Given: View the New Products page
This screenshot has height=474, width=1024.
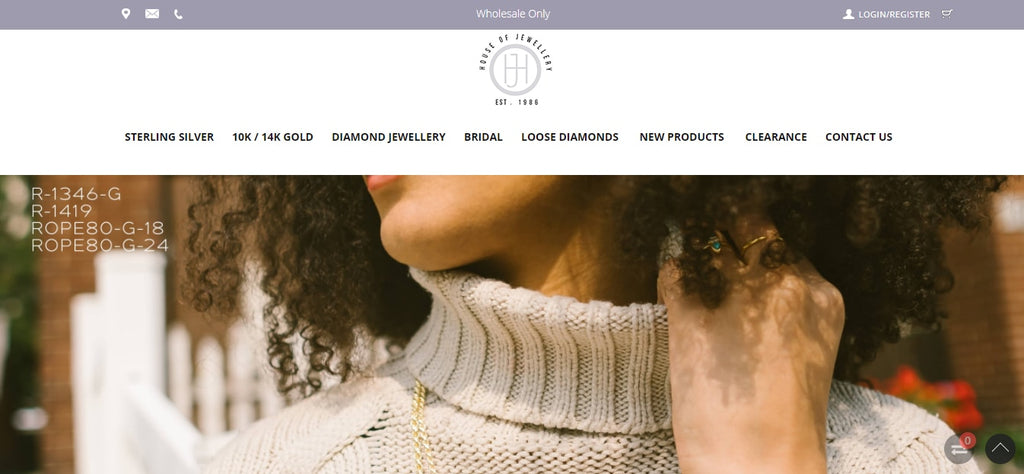Looking at the screenshot, I should coord(682,137).
